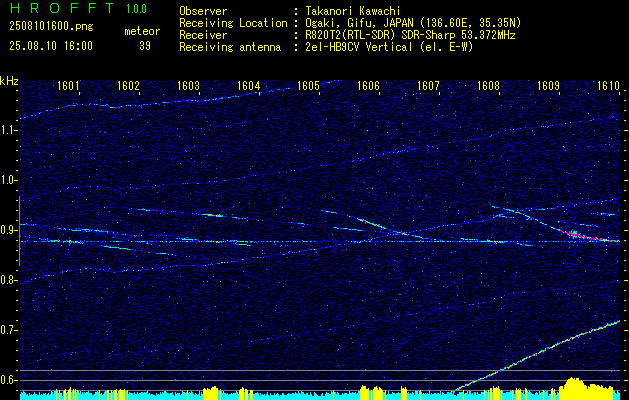Click the 1.0 frequency axis label
Screen dimensions: 629x400
click(x=9, y=180)
